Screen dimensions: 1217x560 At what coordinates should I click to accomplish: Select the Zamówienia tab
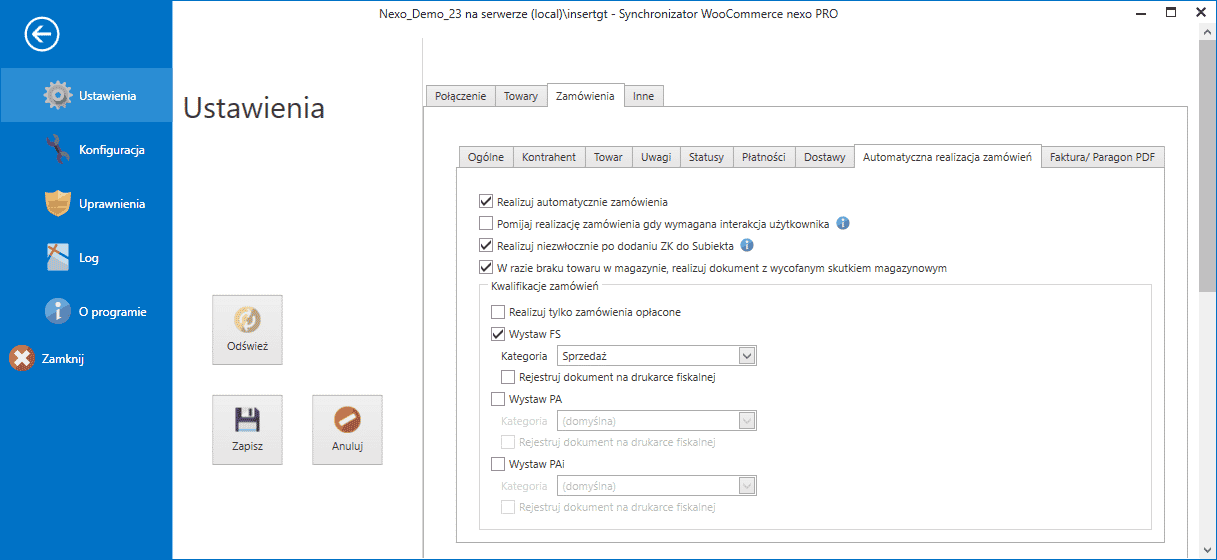click(585, 95)
